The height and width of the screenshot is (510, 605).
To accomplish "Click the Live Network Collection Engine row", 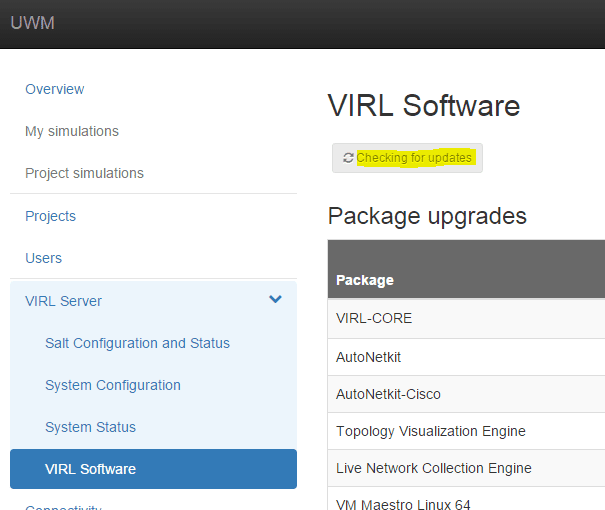I will click(433, 468).
